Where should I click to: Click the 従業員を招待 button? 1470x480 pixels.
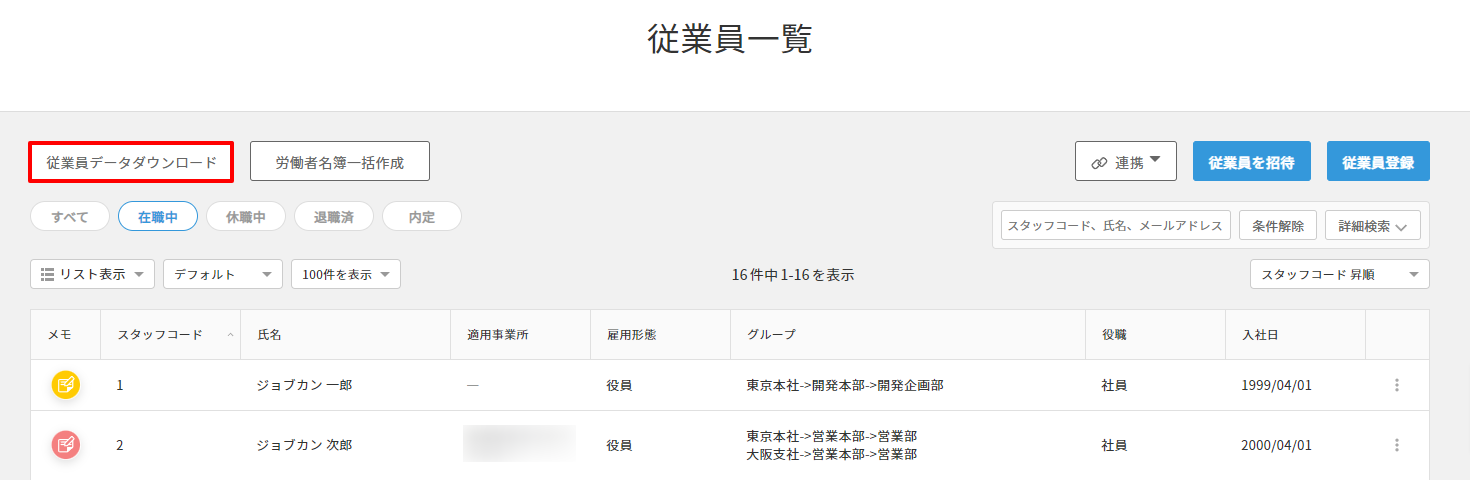tap(1251, 162)
